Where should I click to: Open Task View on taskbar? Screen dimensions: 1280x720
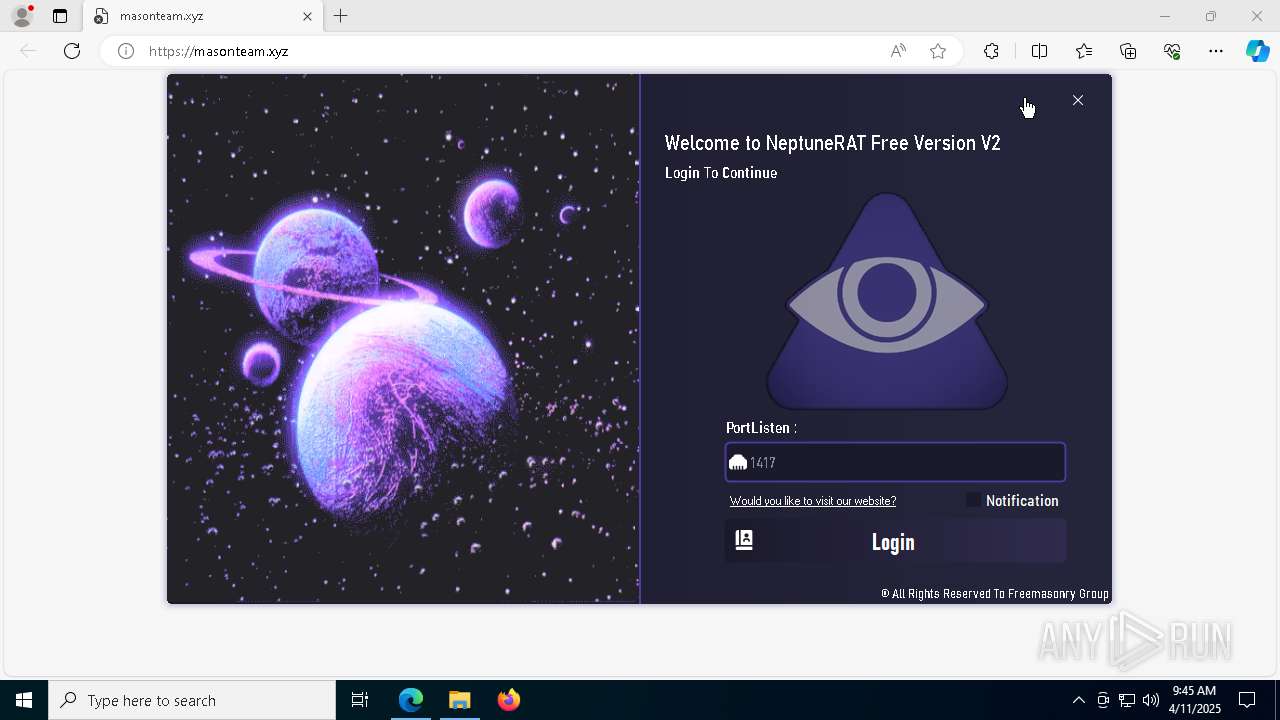pos(360,700)
